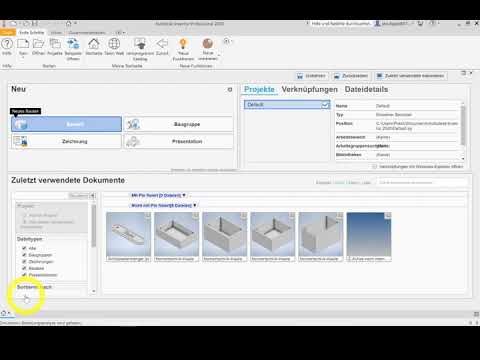
Task: Create a new Bauteil part
Action: [66, 124]
